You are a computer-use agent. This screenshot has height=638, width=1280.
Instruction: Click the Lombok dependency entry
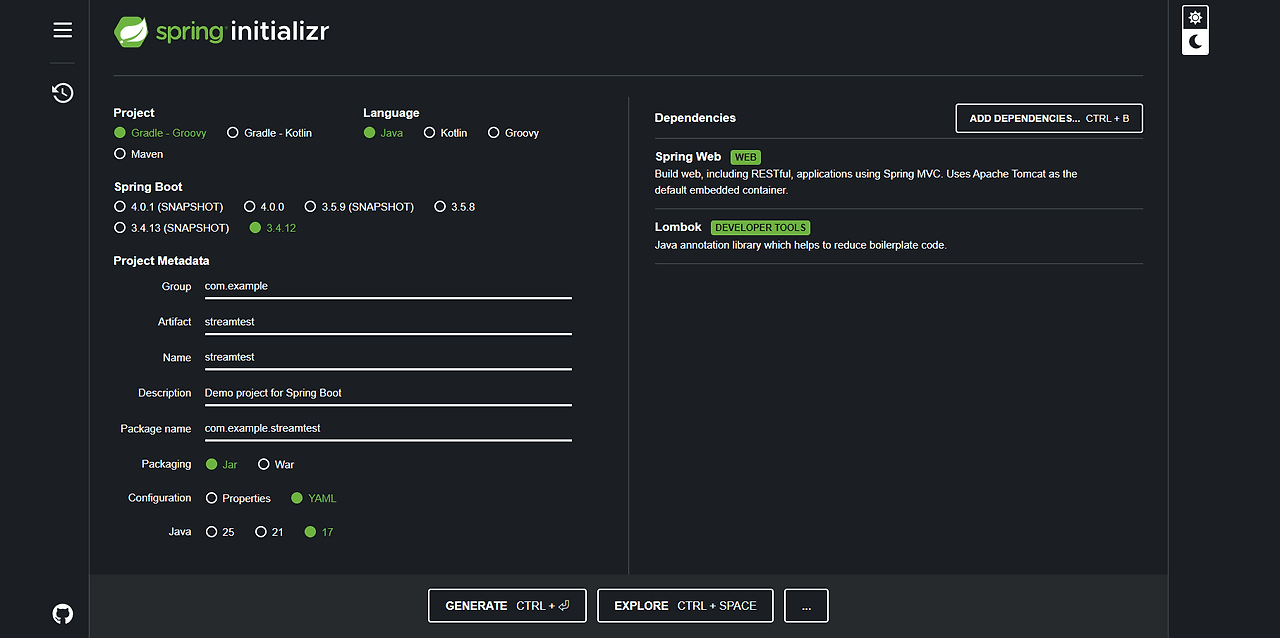(898, 236)
